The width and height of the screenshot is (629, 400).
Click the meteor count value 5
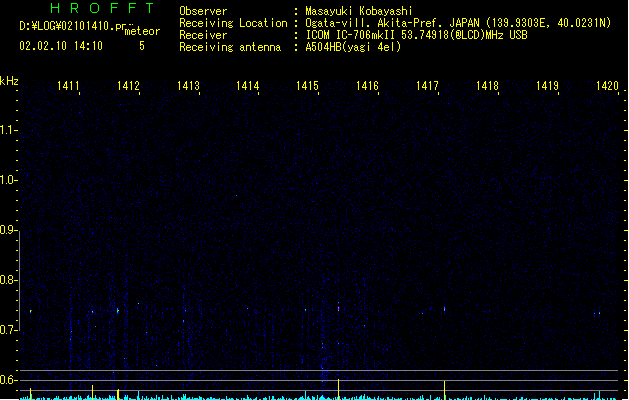[142, 46]
